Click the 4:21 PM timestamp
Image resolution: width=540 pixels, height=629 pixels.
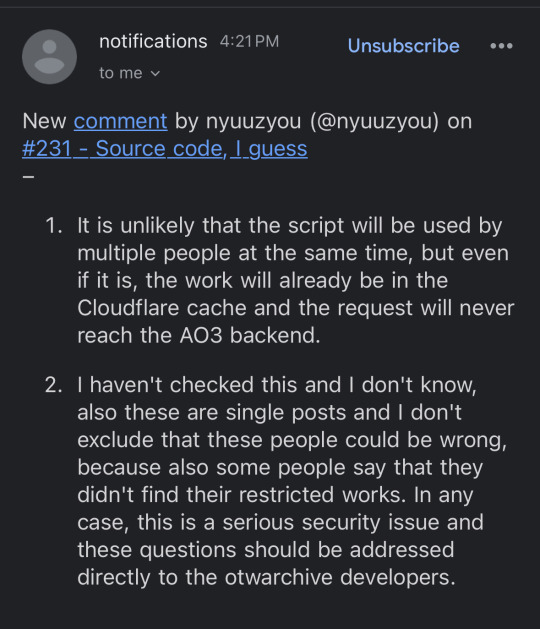pyautogui.click(x=249, y=41)
